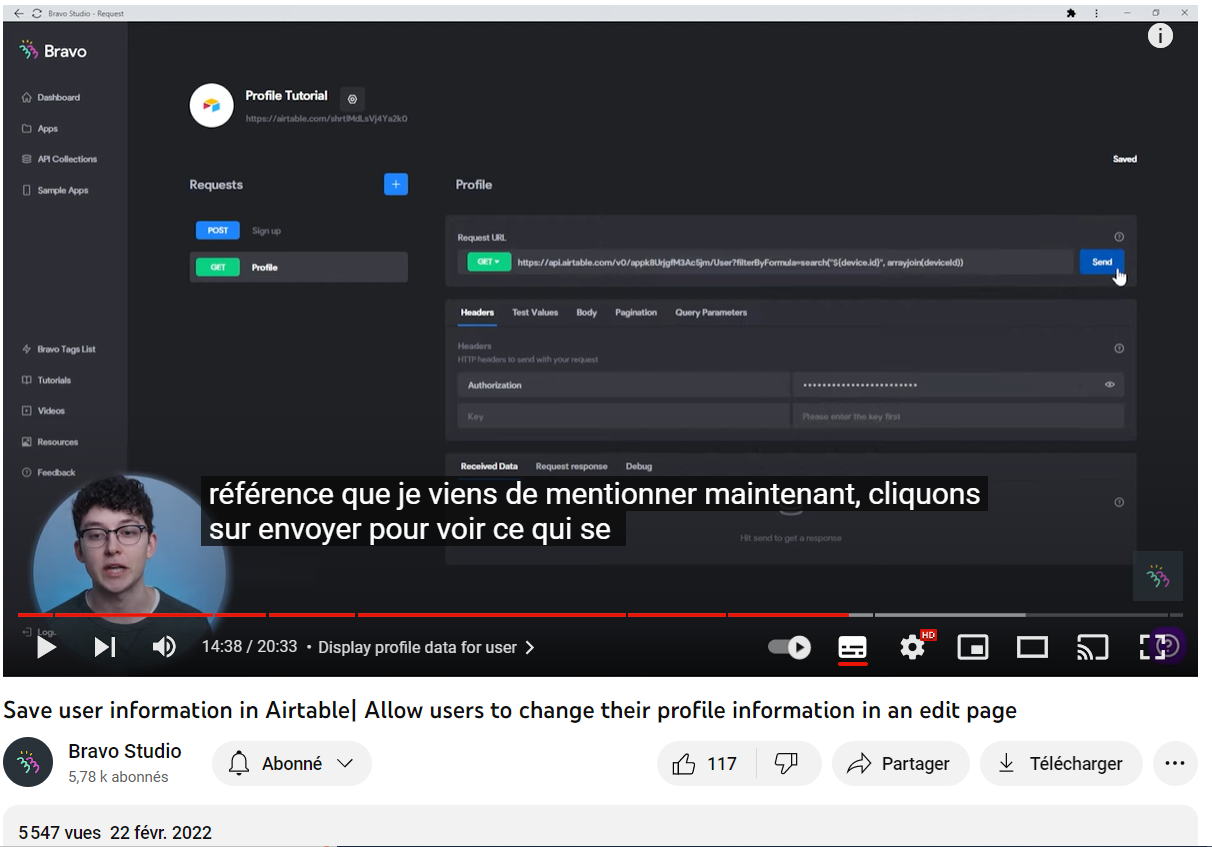Screen dimensions: 1212x847
Task: Switch to the miniplayer
Action: point(972,647)
